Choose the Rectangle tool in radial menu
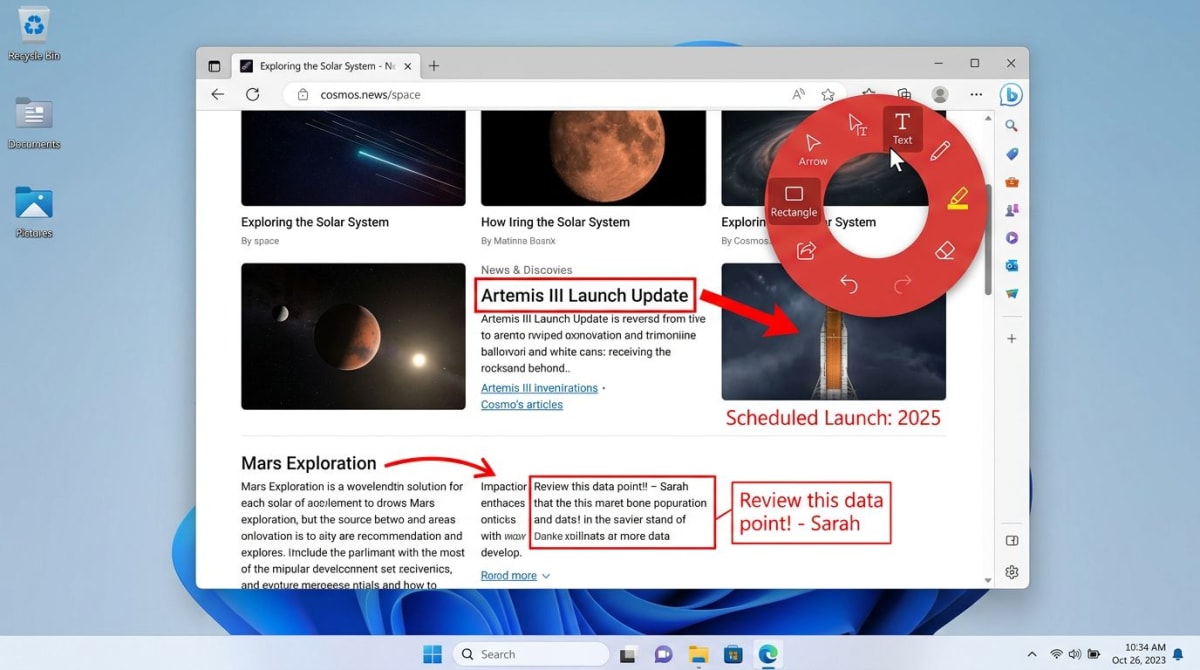 click(x=794, y=200)
